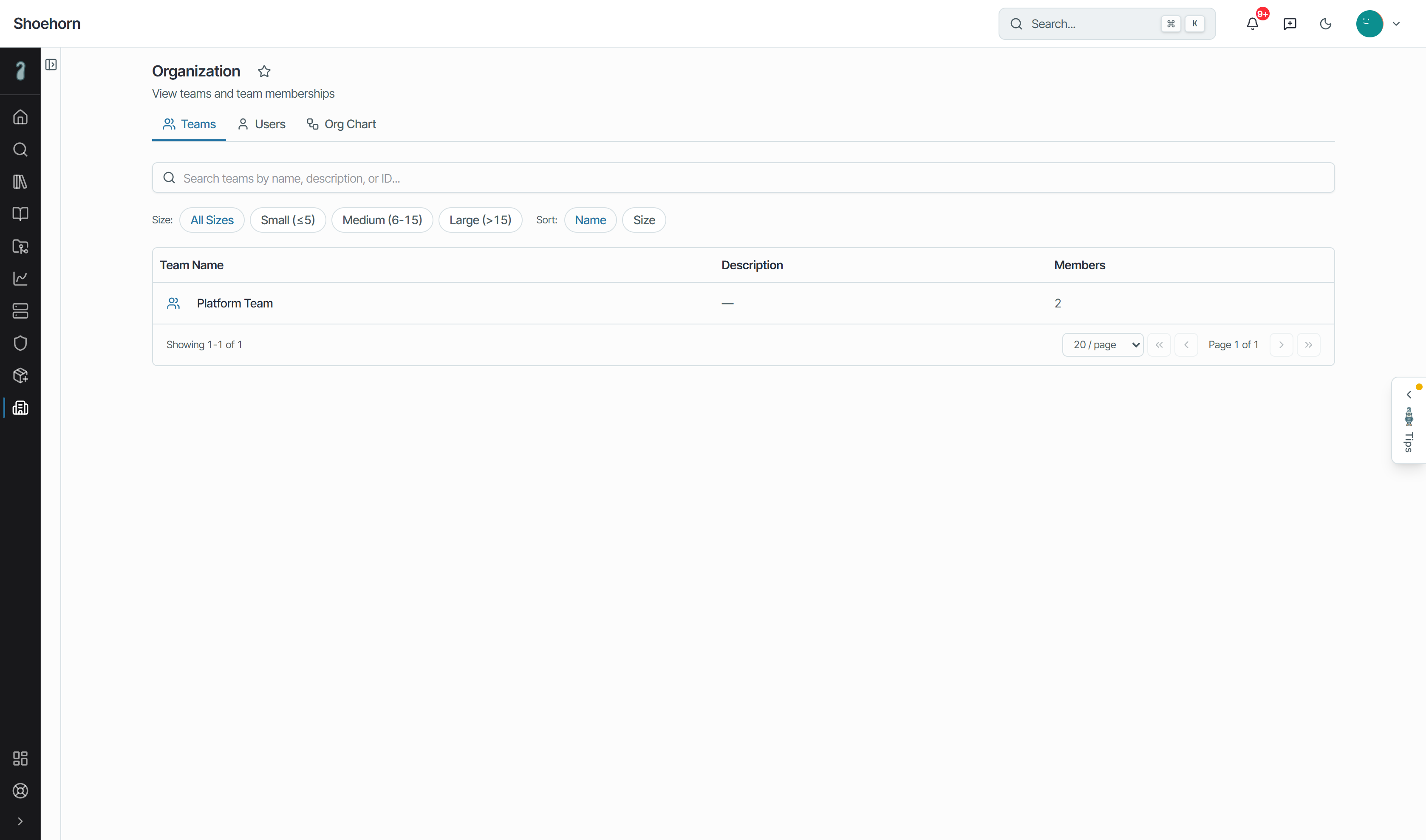Open the notifications bell

(x=1253, y=24)
